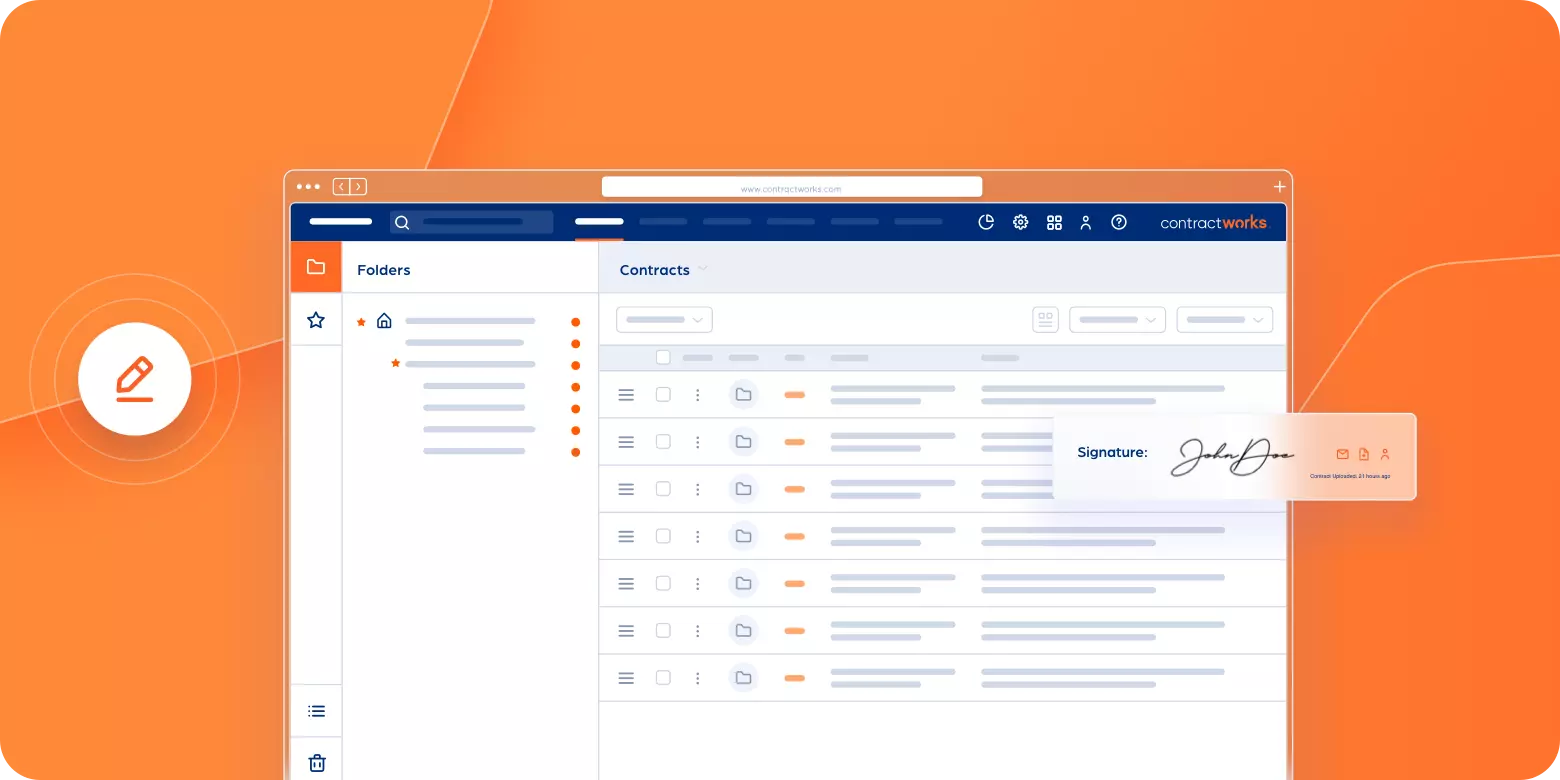Viewport: 1560px width, 780px height.
Task: Tick the checkbox in sixth contract row
Action: (x=663, y=630)
